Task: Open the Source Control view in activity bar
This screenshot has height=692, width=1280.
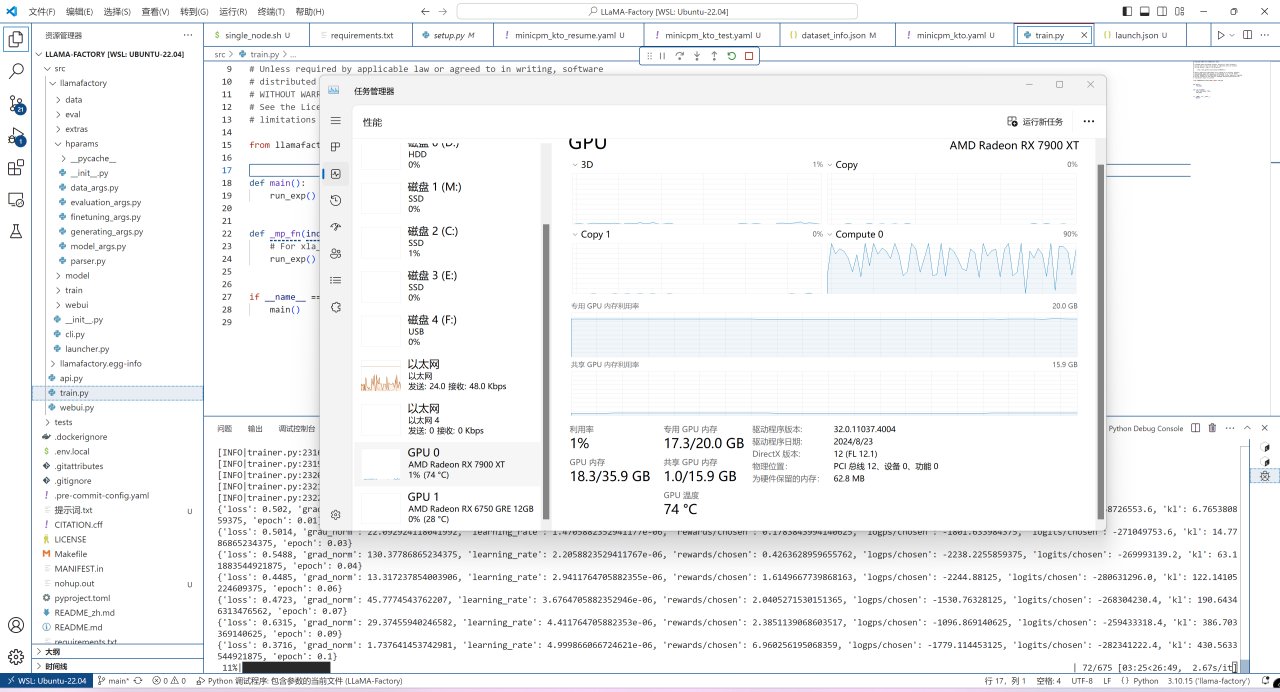Action: 16,103
